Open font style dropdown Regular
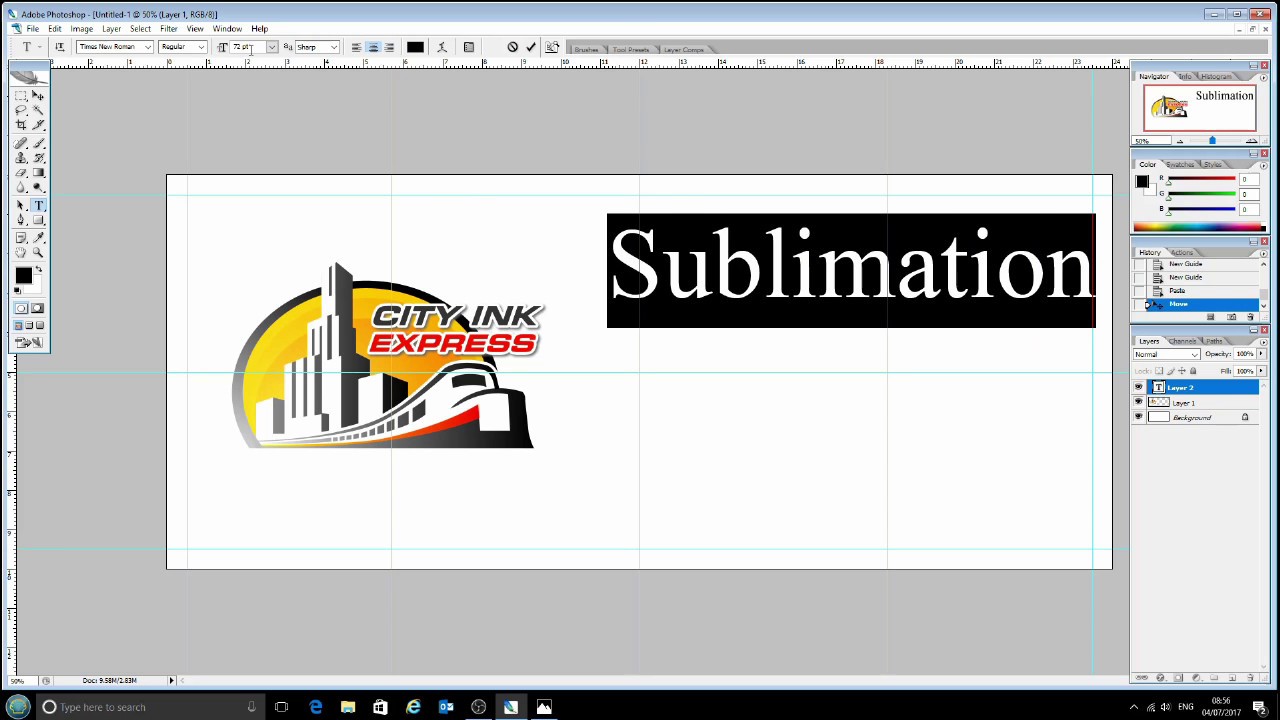 click(x=182, y=47)
